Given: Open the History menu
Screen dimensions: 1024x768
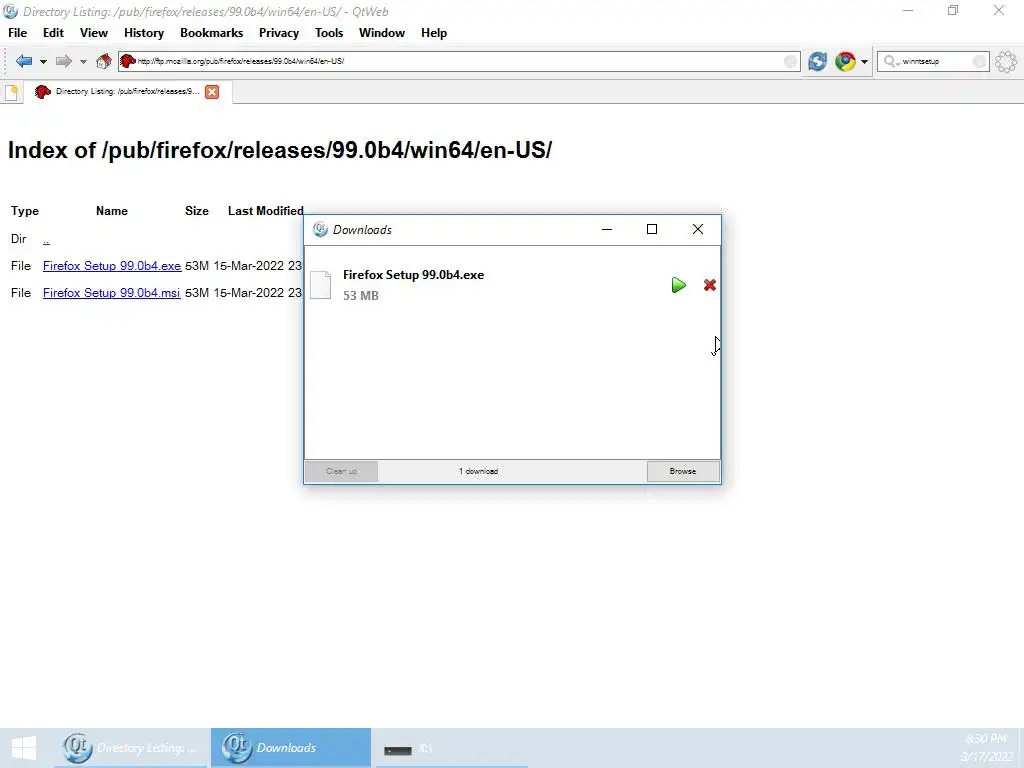Looking at the screenshot, I should click(x=144, y=33).
